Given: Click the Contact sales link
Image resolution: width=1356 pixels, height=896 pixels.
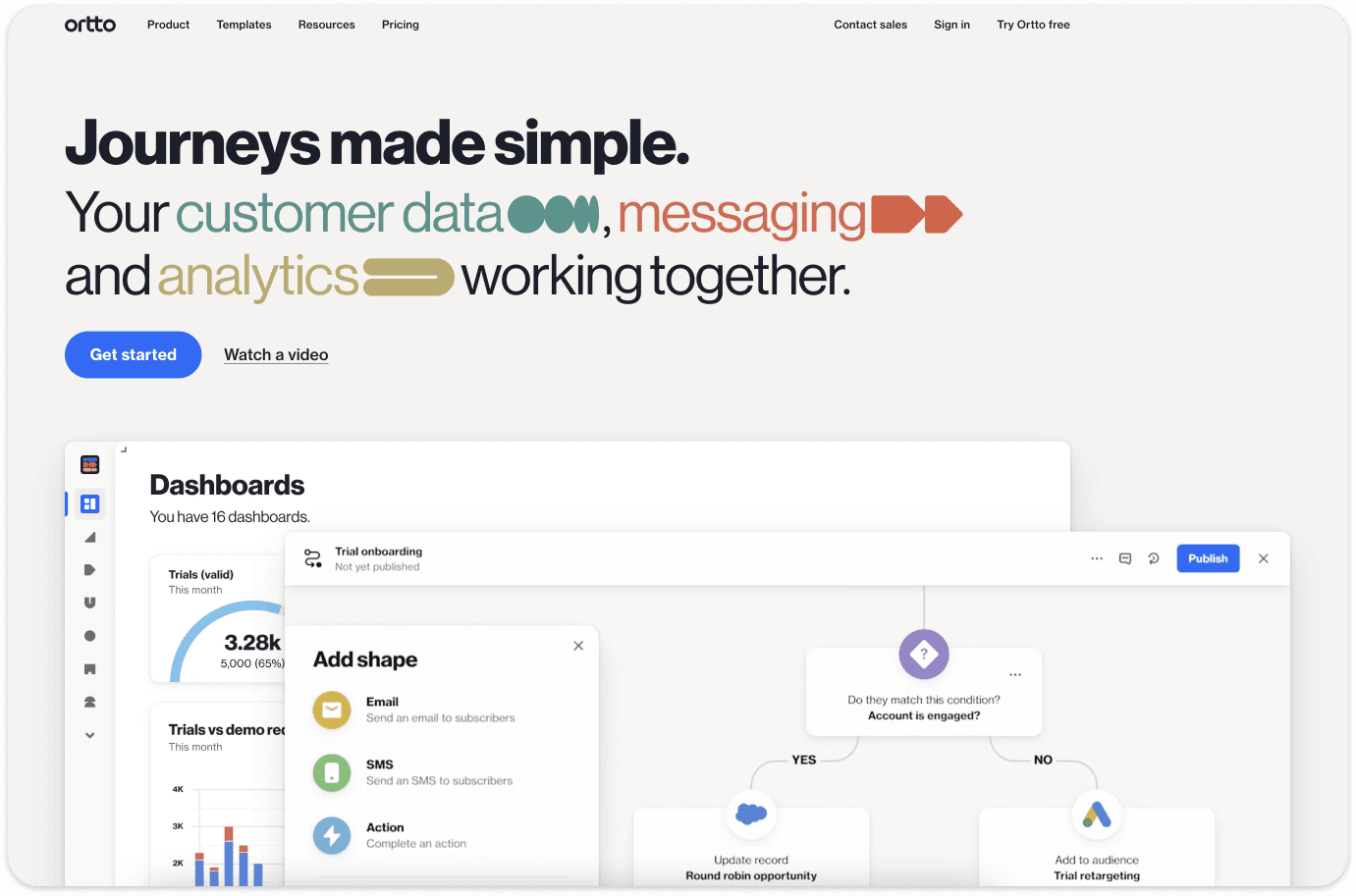Looking at the screenshot, I should coord(871,25).
